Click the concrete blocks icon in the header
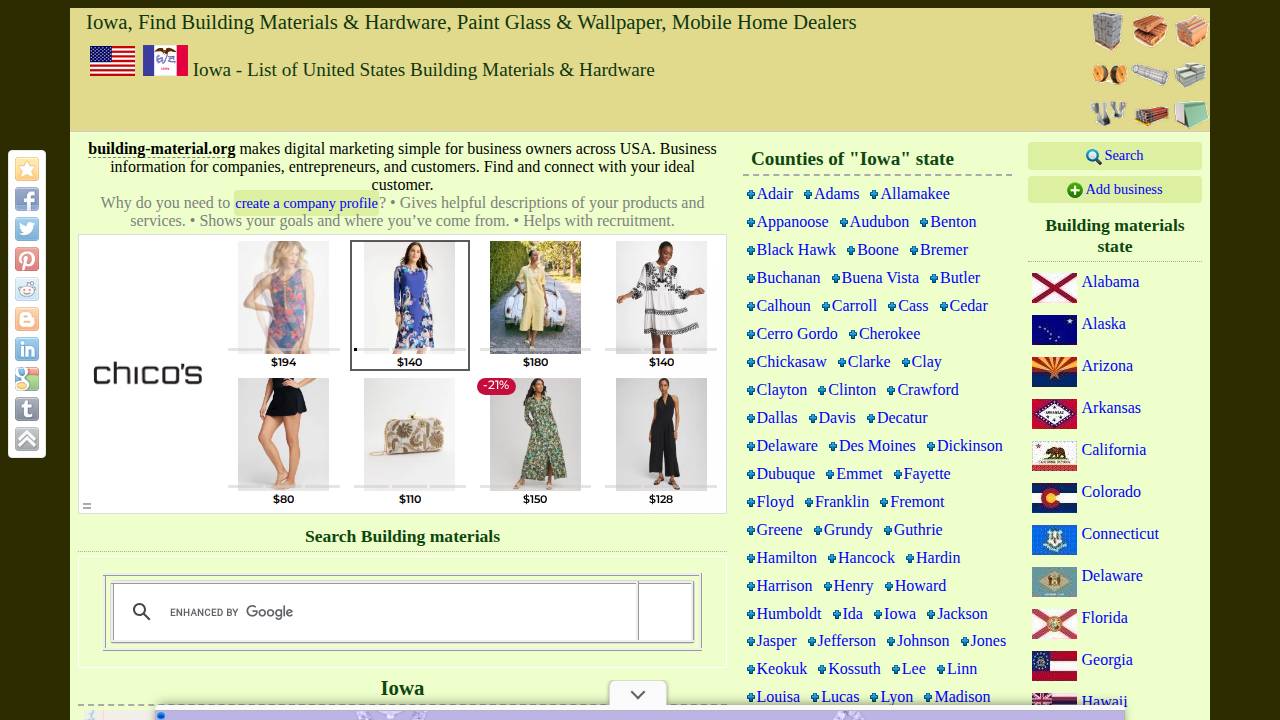The height and width of the screenshot is (720, 1280). pos(1107,30)
